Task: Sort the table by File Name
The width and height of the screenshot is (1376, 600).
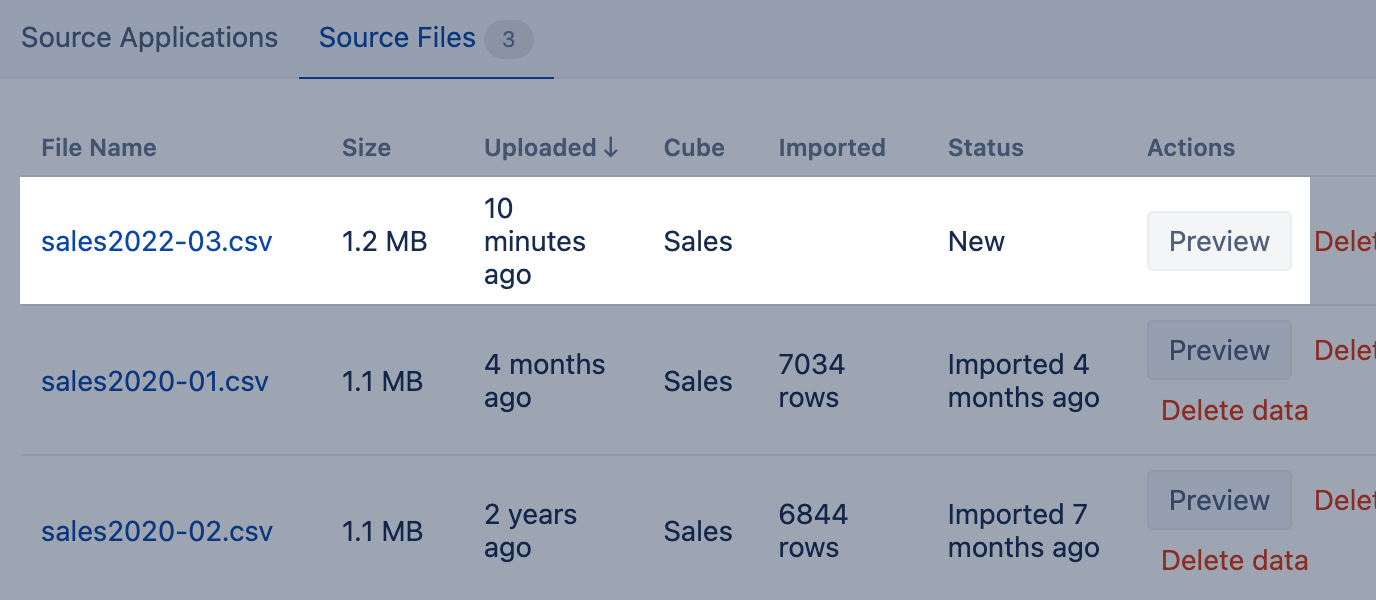Action: coord(98,147)
